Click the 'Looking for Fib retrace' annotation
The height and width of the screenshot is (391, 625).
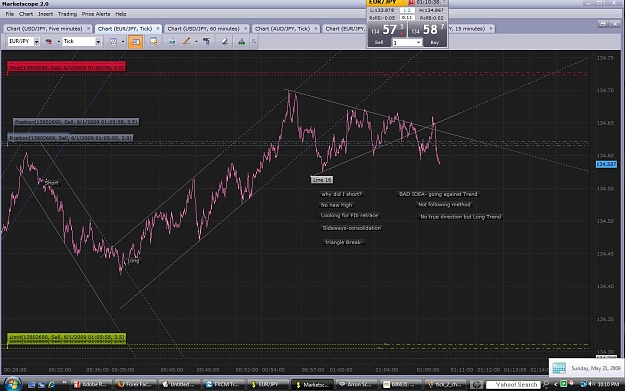(349, 216)
